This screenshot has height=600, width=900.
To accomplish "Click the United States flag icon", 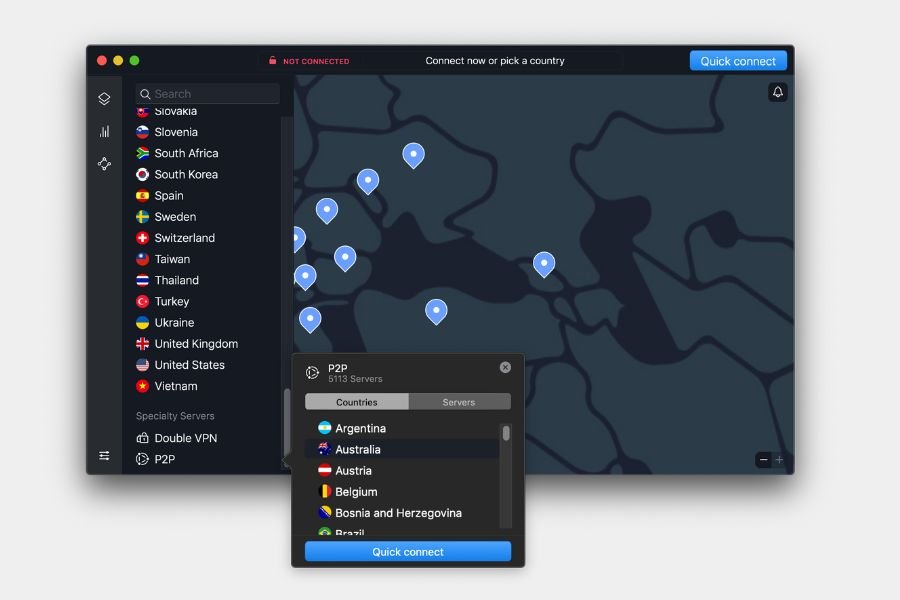I will coord(143,365).
